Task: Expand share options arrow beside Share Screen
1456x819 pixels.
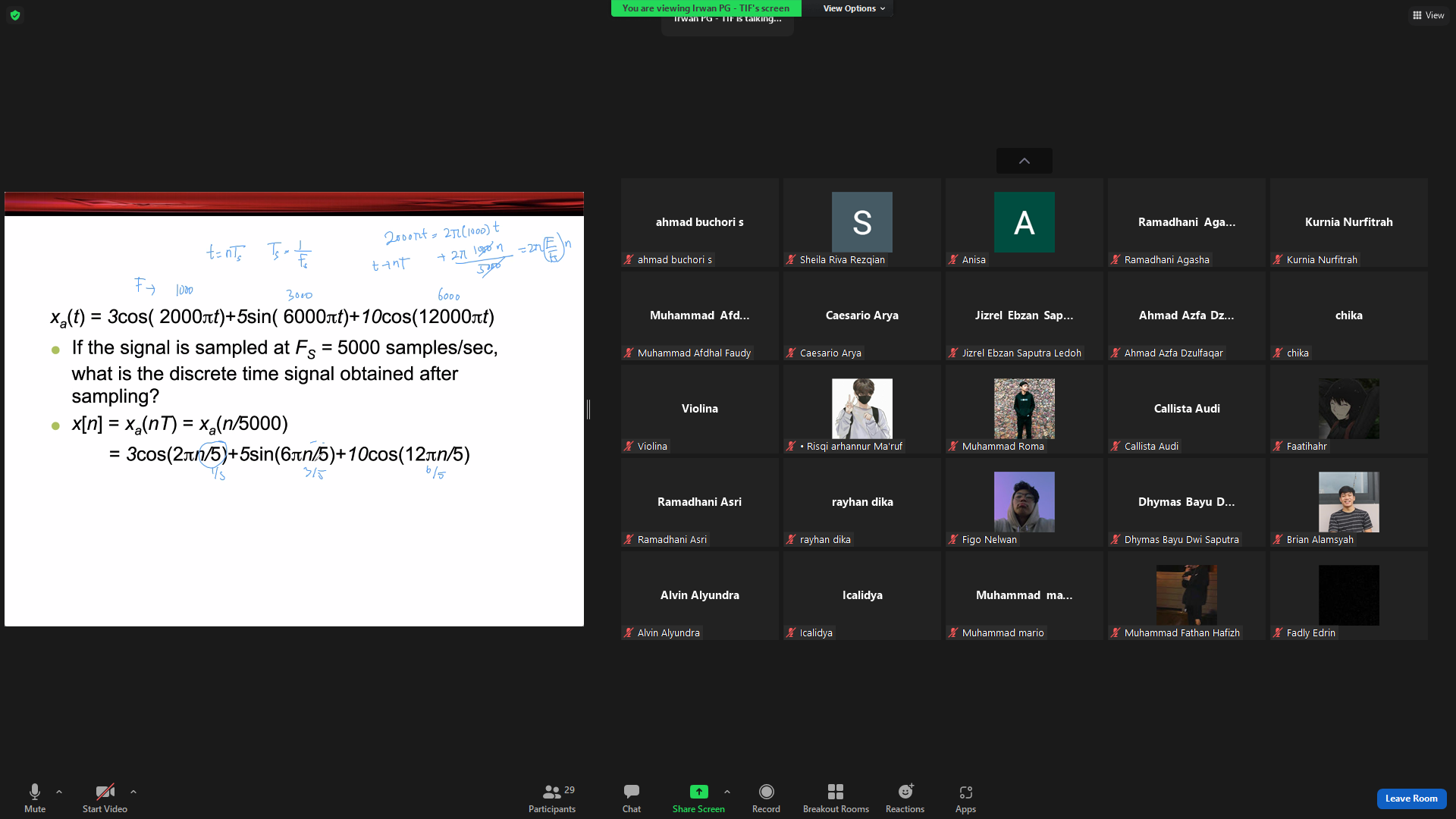Action: [x=727, y=792]
